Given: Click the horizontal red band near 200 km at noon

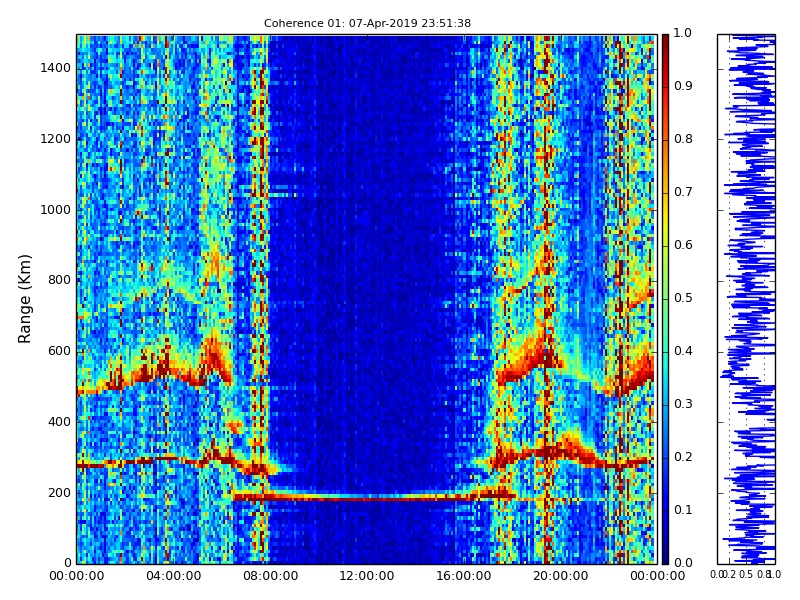Looking at the screenshot, I should (x=373, y=496).
